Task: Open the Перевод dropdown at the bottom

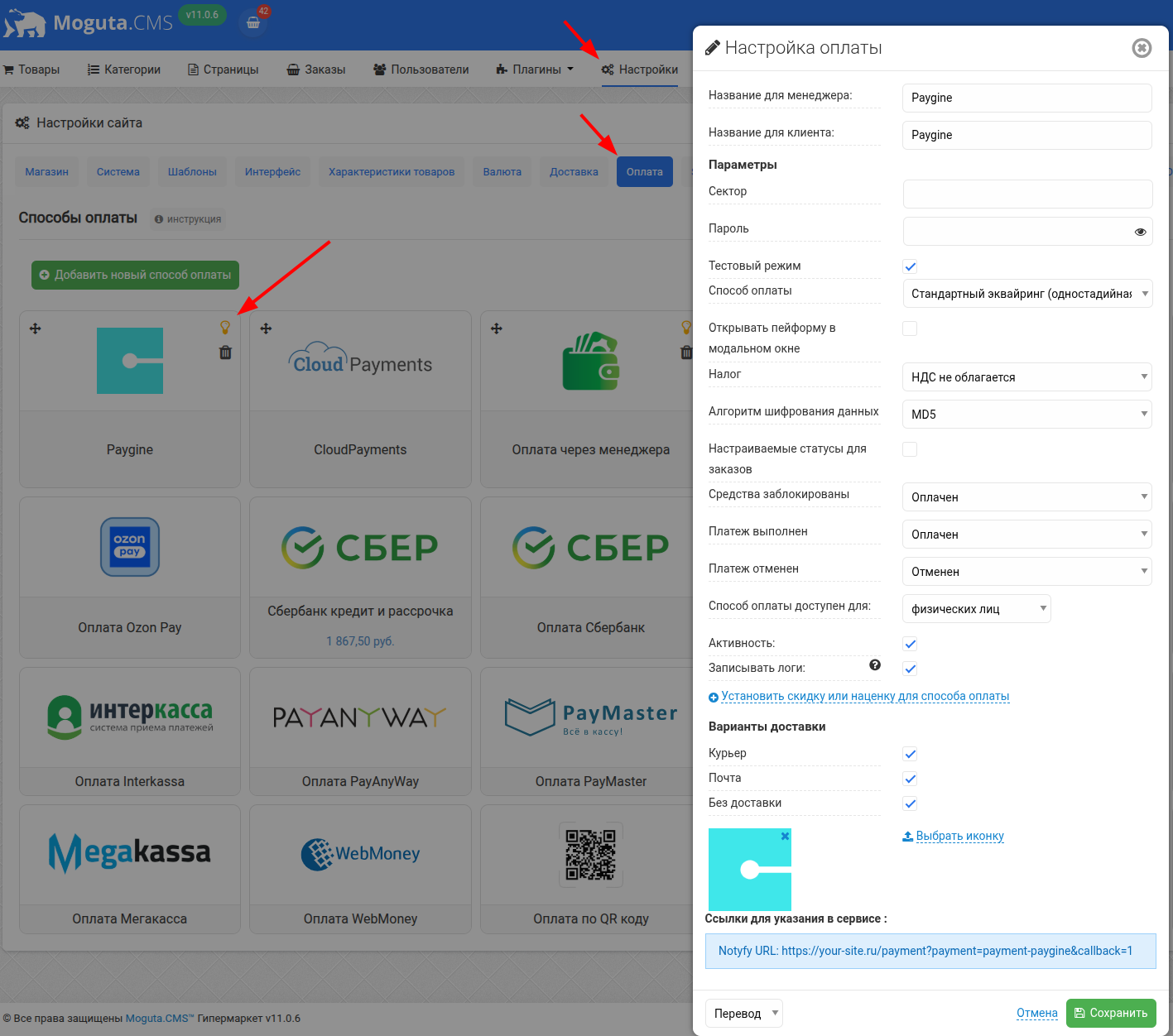Action: pos(743,1013)
